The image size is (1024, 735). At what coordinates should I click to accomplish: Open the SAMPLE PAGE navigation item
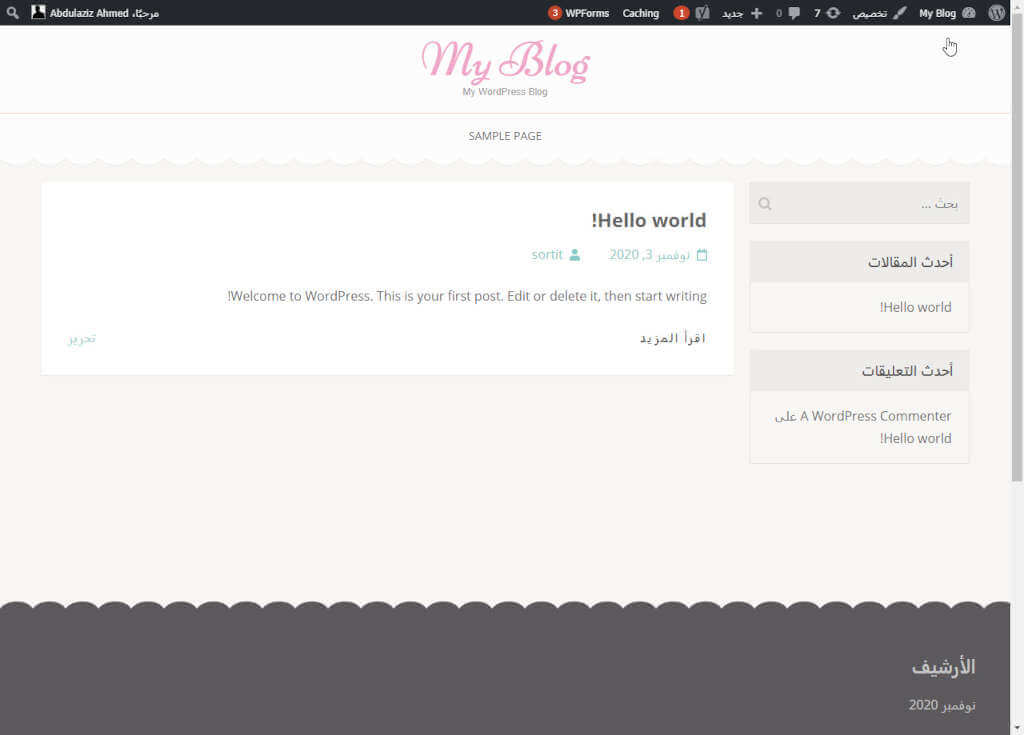click(x=505, y=136)
